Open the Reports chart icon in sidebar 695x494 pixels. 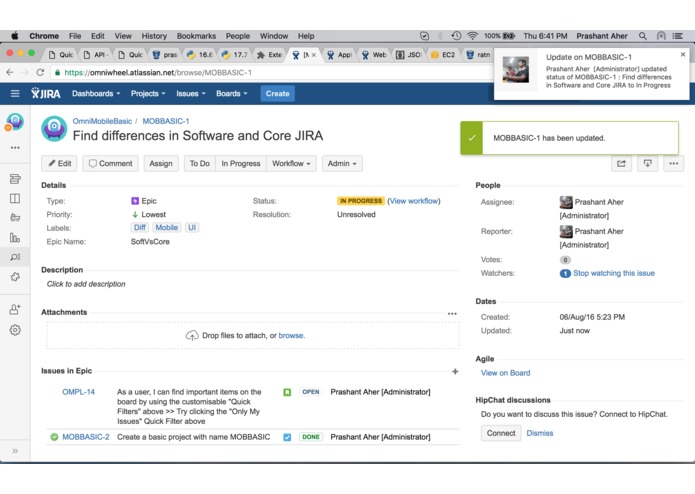pos(15,237)
